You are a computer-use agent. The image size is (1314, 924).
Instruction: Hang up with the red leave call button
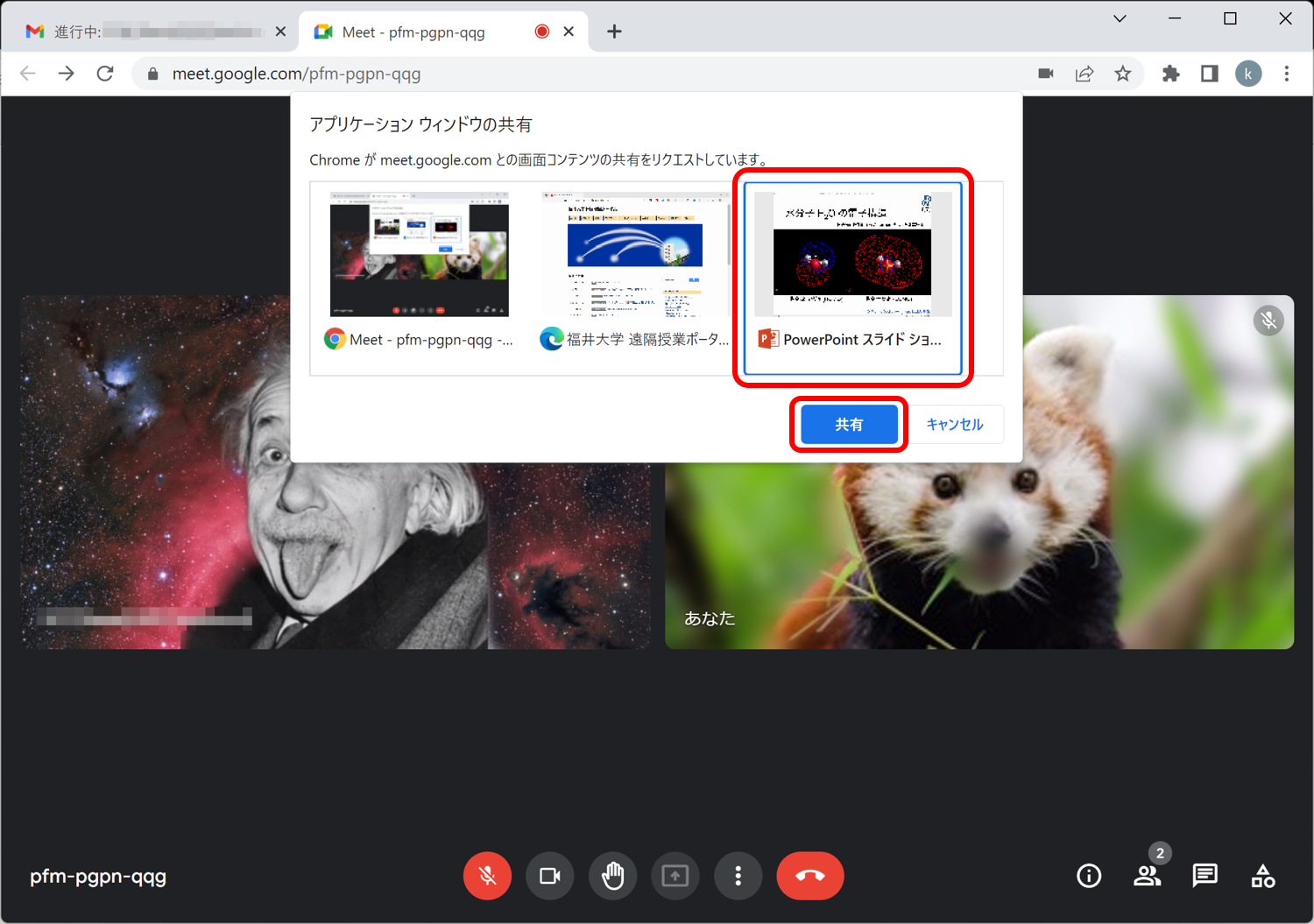pos(810,876)
